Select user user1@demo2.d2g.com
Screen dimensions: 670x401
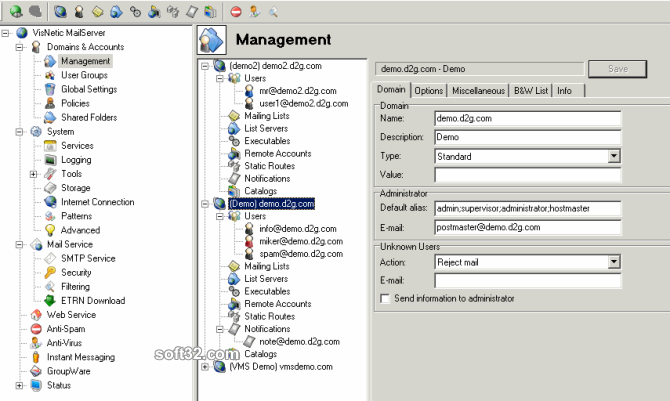[x=303, y=103]
